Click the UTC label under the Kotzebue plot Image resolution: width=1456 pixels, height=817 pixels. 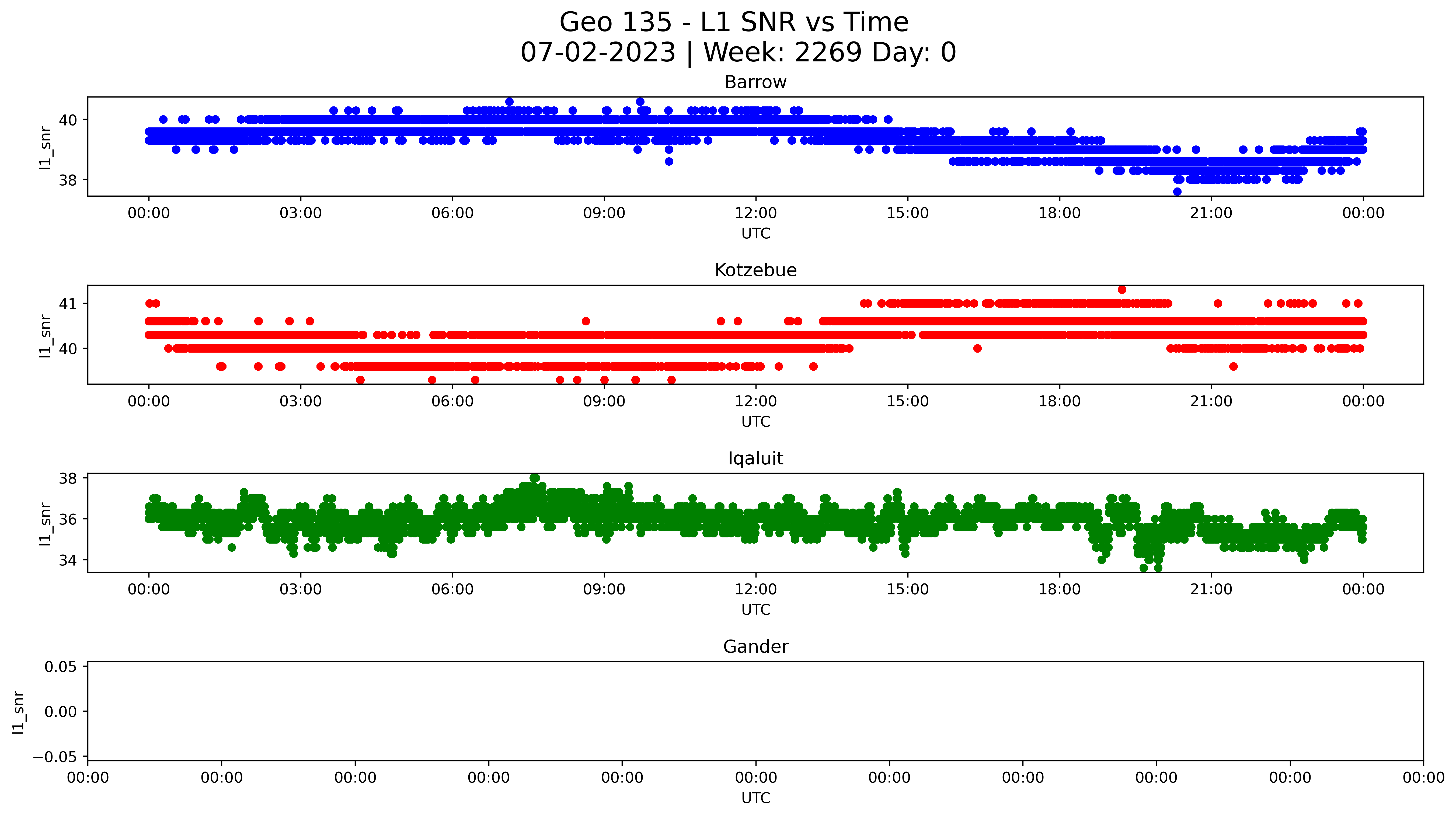(x=756, y=422)
